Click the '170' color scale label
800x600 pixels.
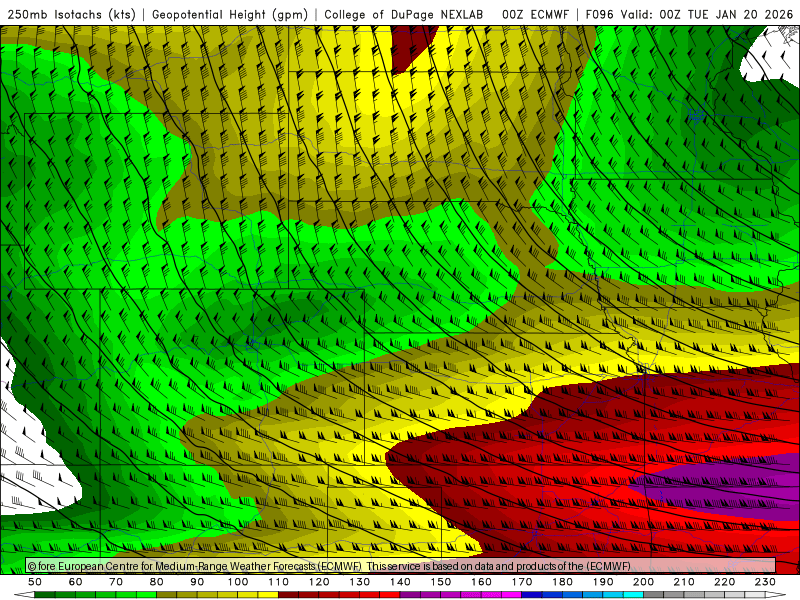click(x=522, y=582)
